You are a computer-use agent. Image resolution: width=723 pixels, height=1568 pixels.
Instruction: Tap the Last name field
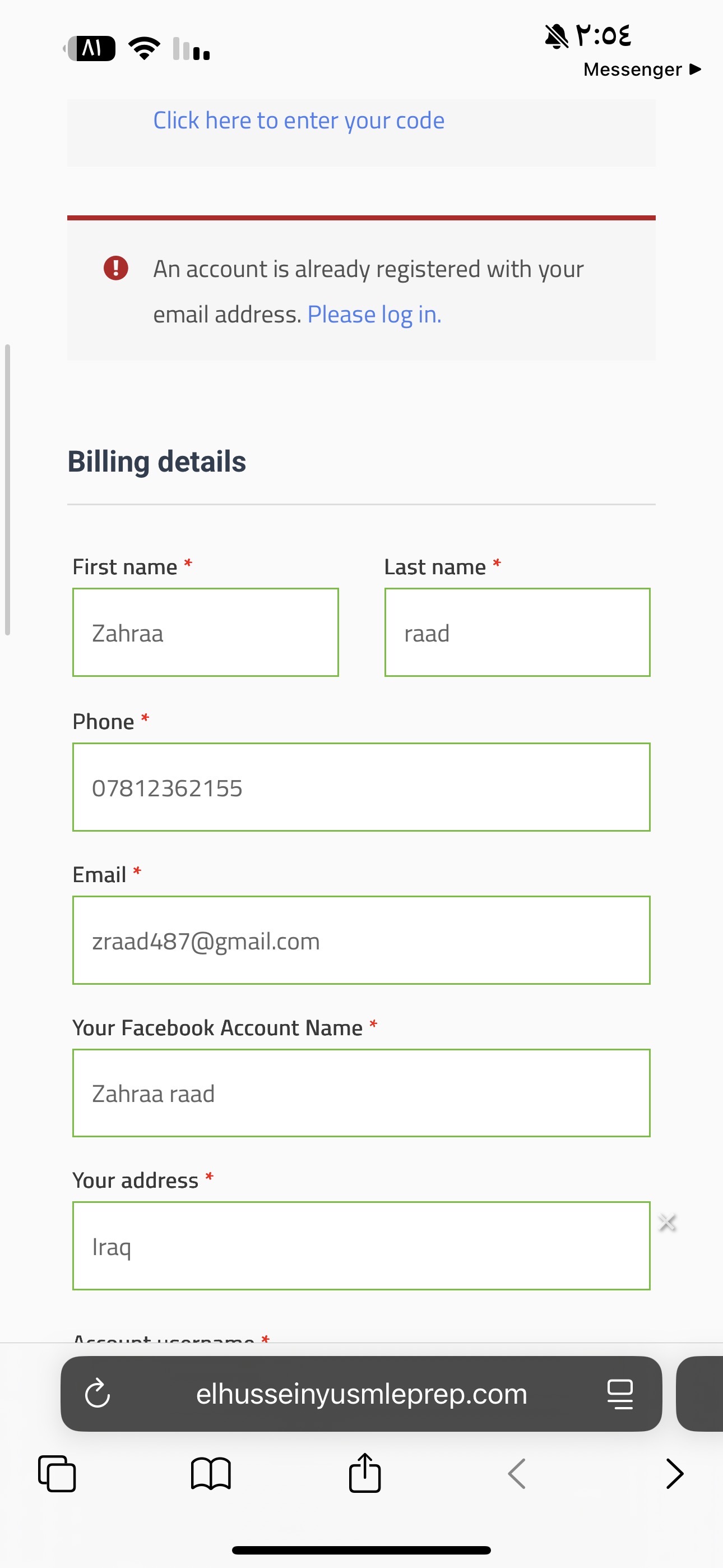(x=517, y=633)
